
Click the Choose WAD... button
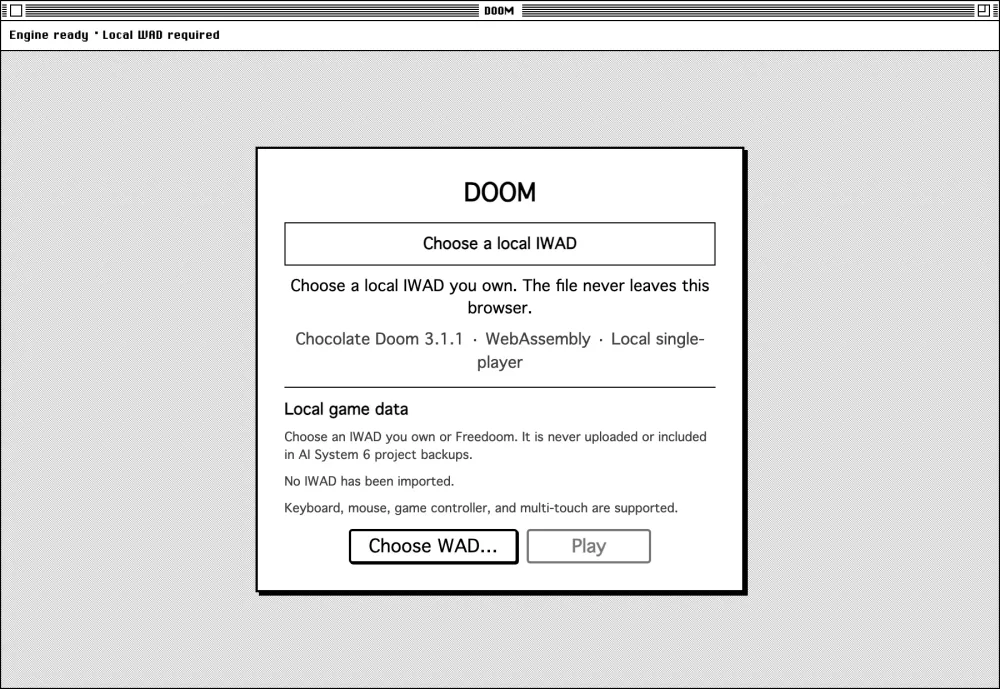(434, 546)
